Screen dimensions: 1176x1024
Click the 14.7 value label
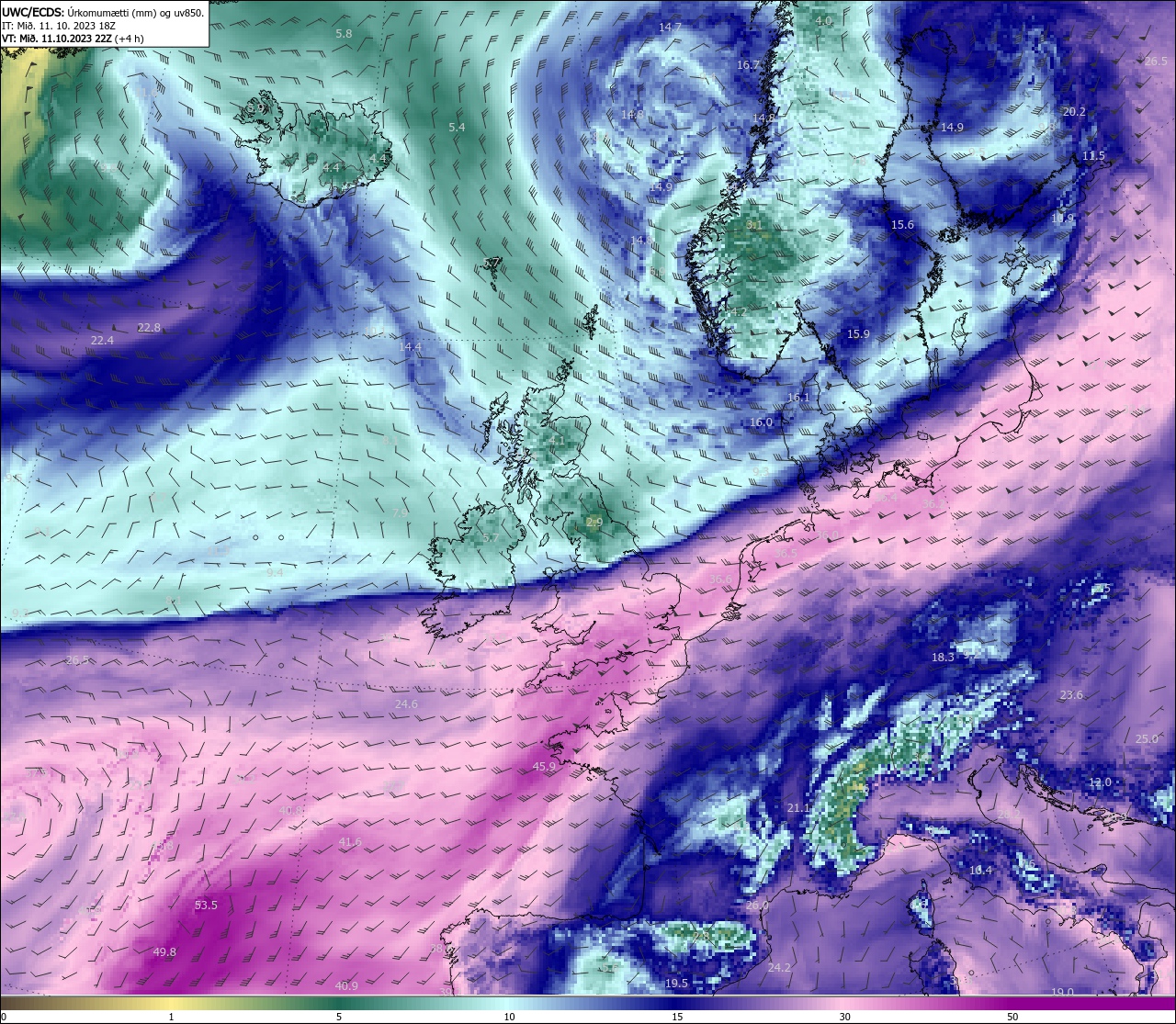pyautogui.click(x=670, y=28)
